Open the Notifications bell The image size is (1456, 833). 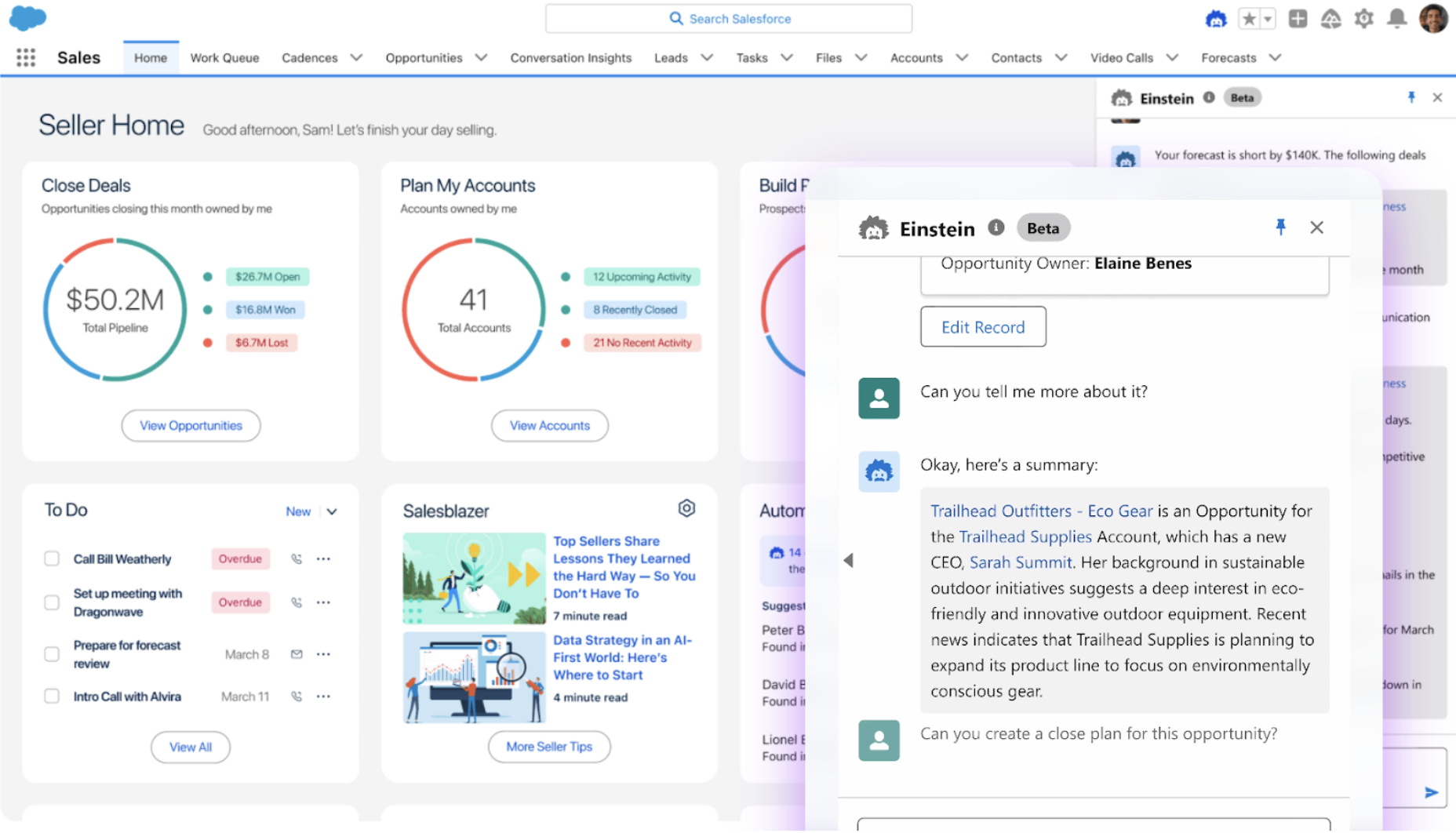coord(1397,19)
